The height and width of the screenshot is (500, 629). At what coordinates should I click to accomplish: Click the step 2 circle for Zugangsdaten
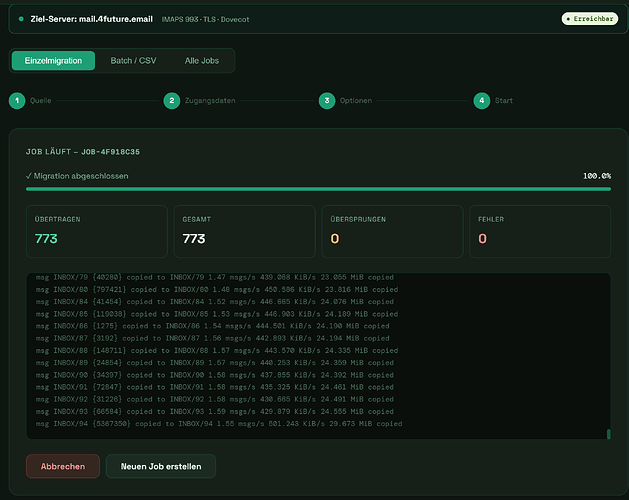click(x=172, y=100)
